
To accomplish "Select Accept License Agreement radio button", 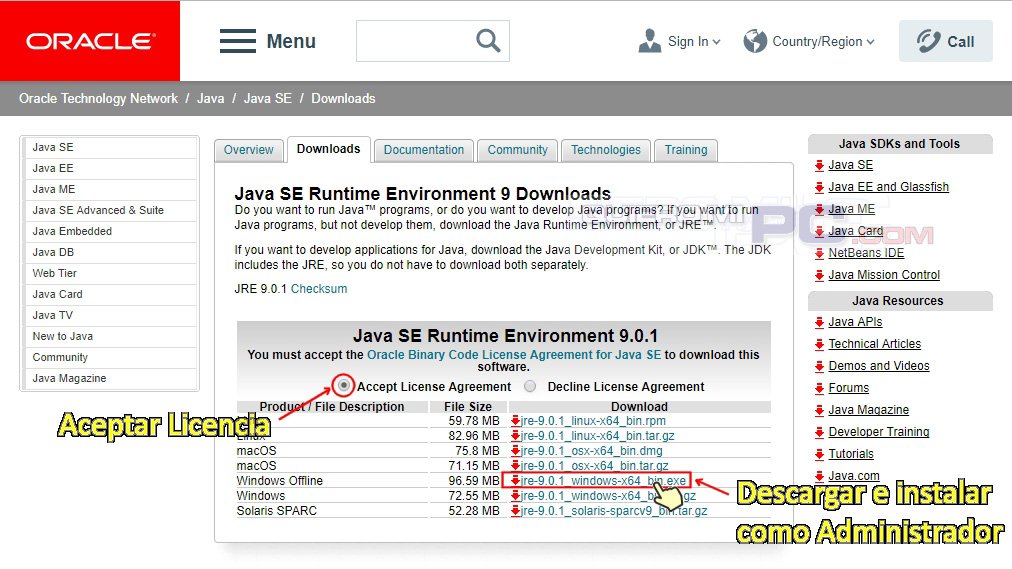I will tap(344, 386).
